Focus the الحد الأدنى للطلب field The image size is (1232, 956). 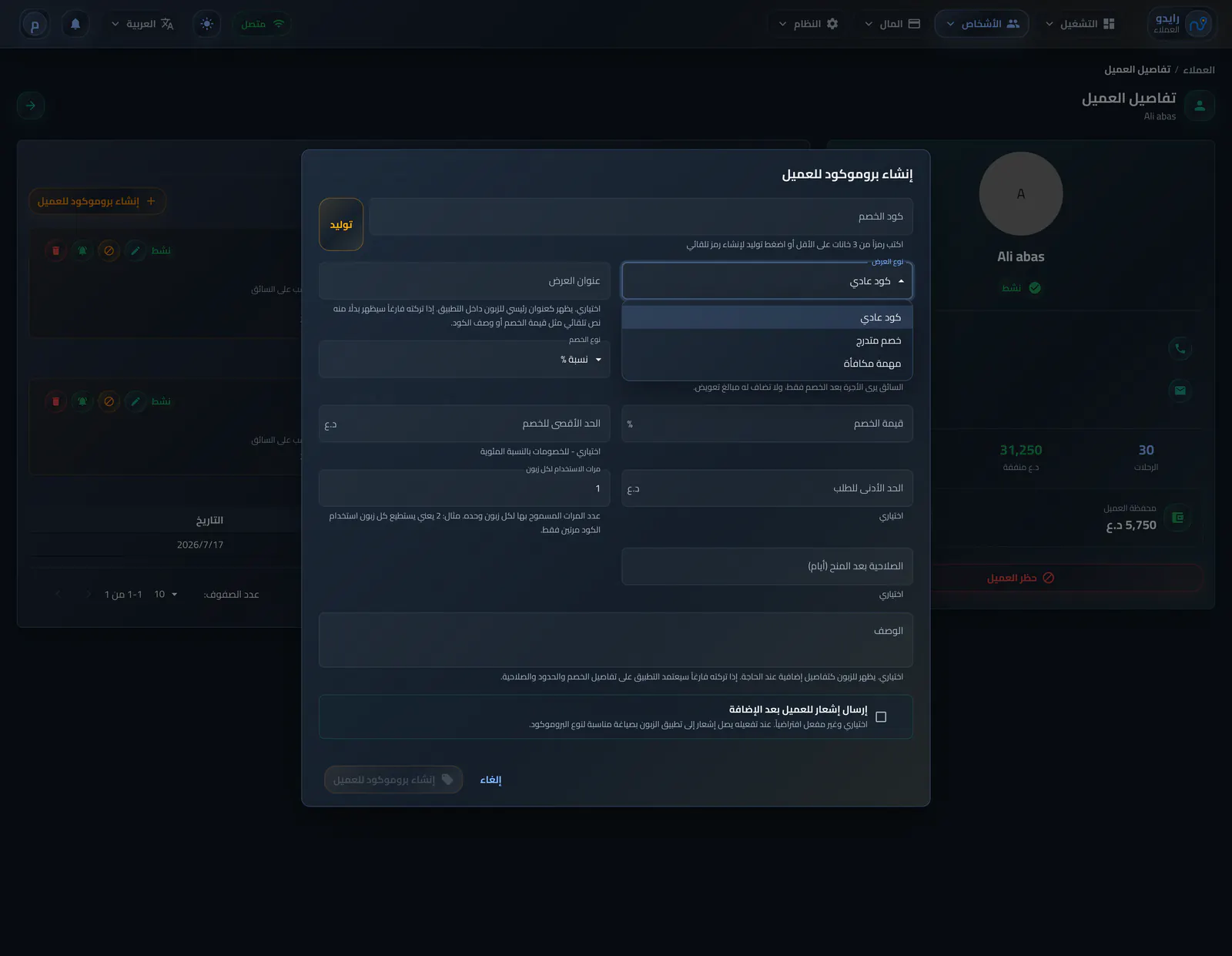[767, 488]
